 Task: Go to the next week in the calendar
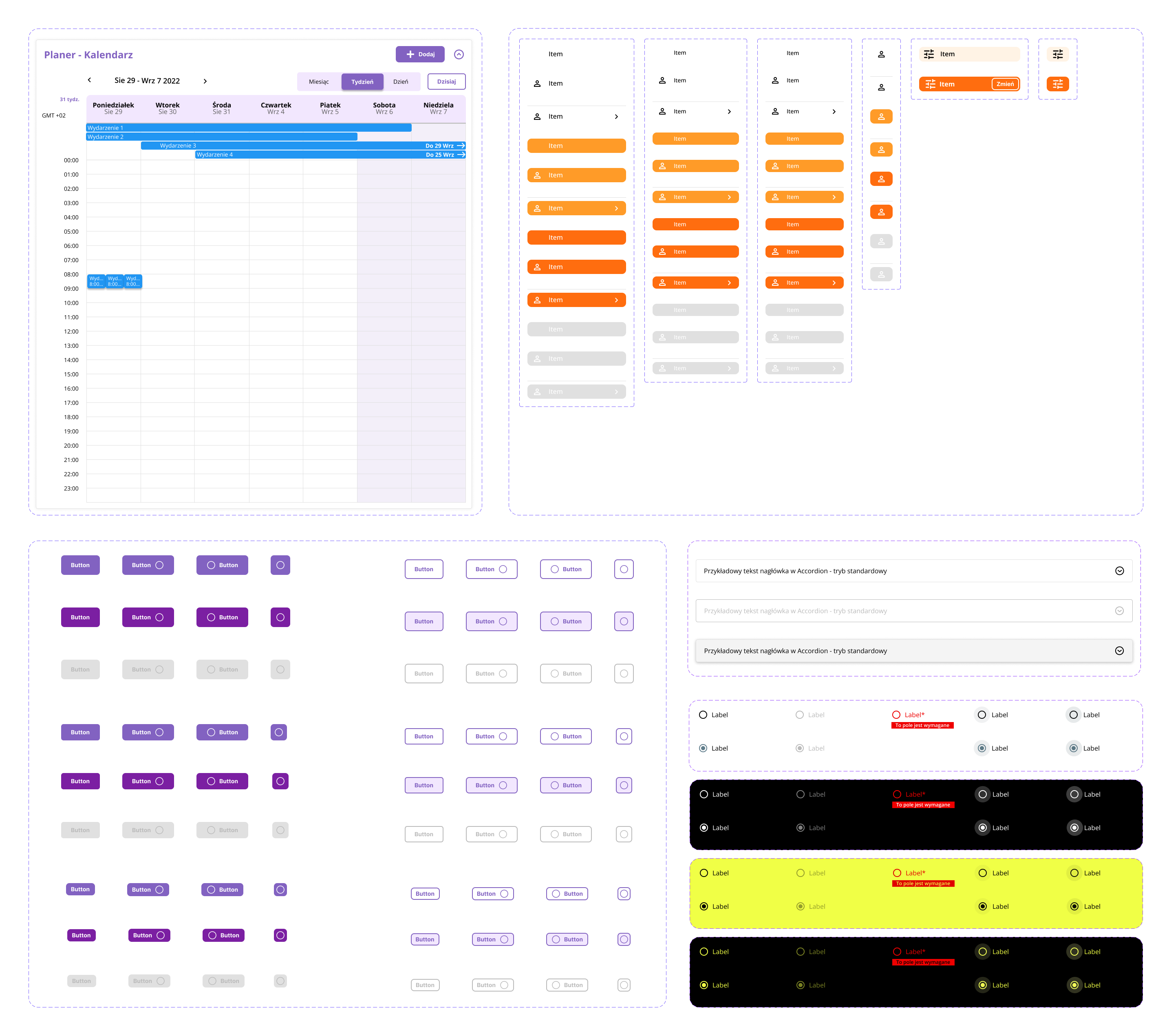click(205, 81)
